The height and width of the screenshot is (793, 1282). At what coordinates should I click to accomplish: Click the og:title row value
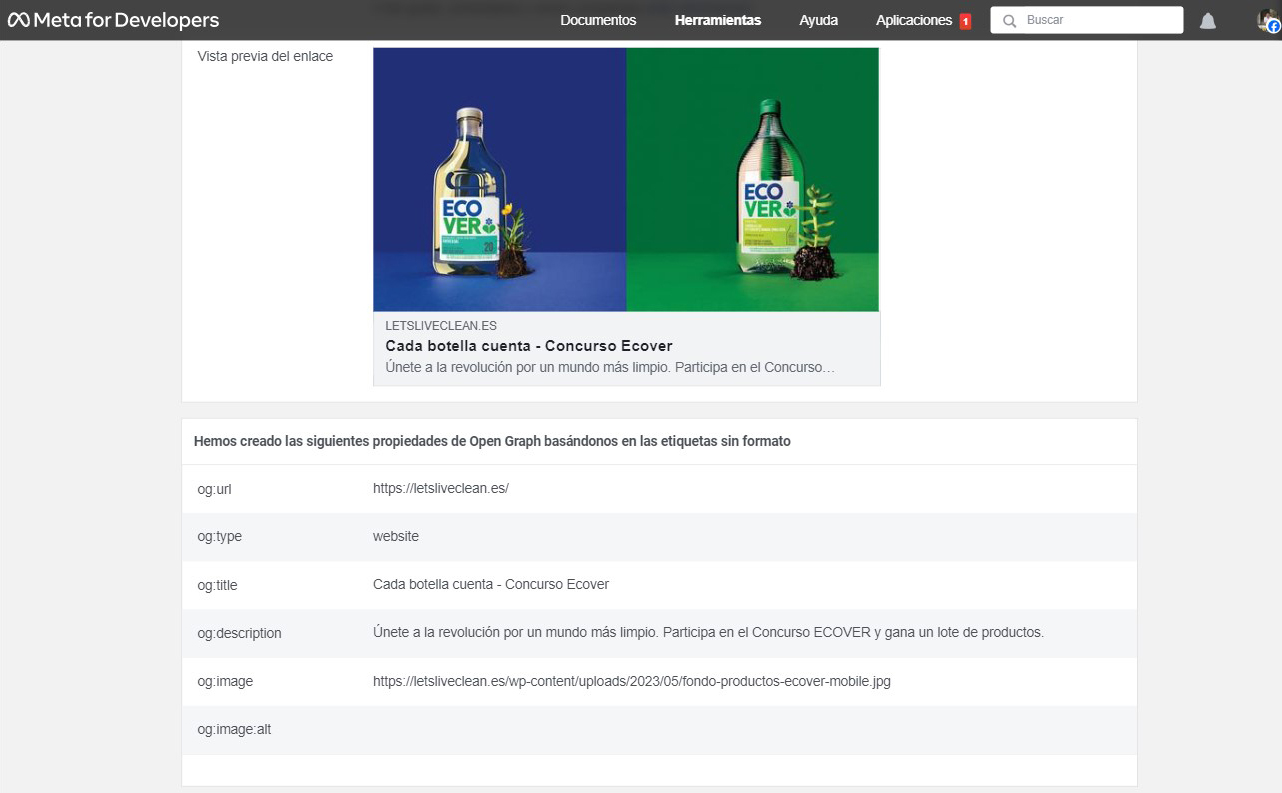click(490, 584)
